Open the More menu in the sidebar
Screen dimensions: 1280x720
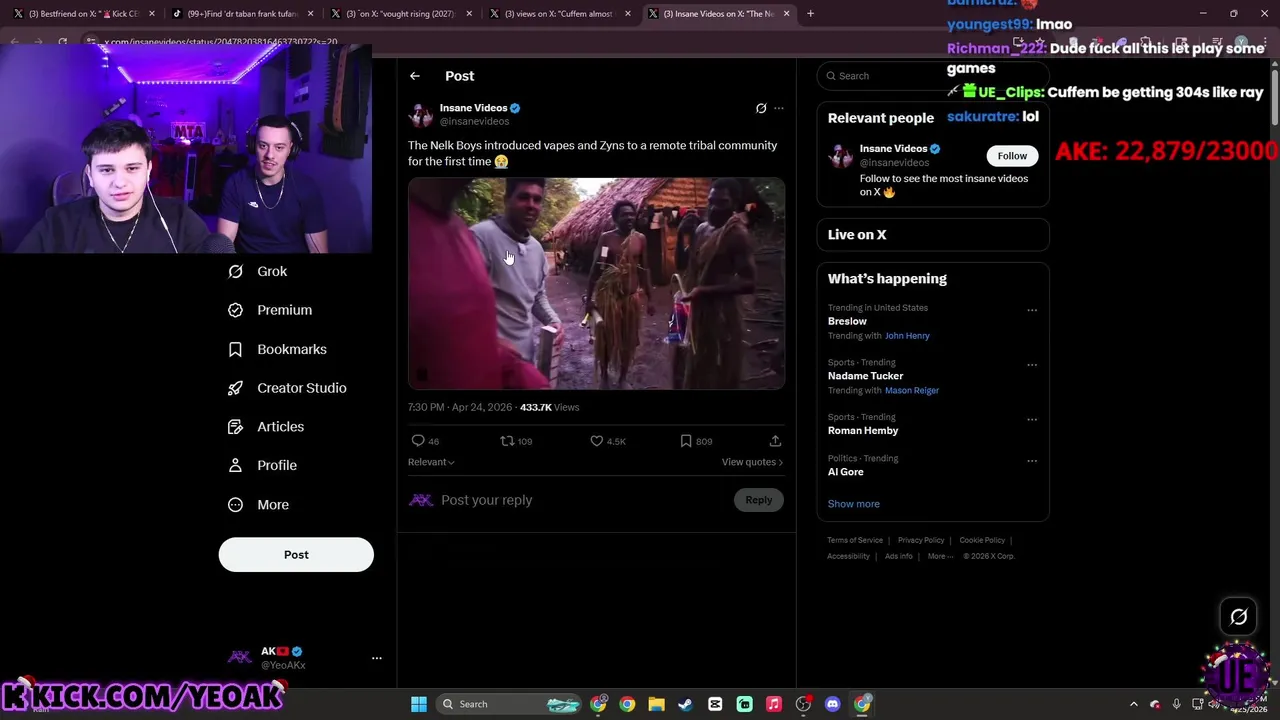[258, 505]
